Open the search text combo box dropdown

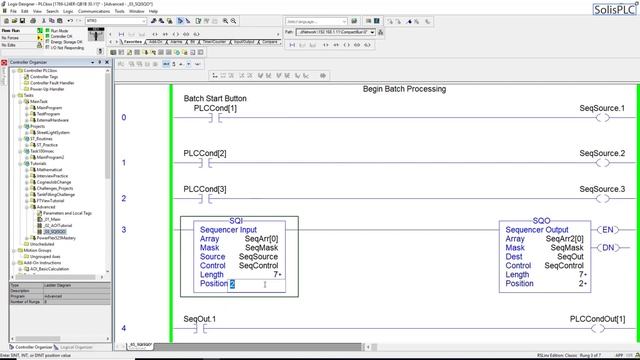pyautogui.click(x=144, y=21)
